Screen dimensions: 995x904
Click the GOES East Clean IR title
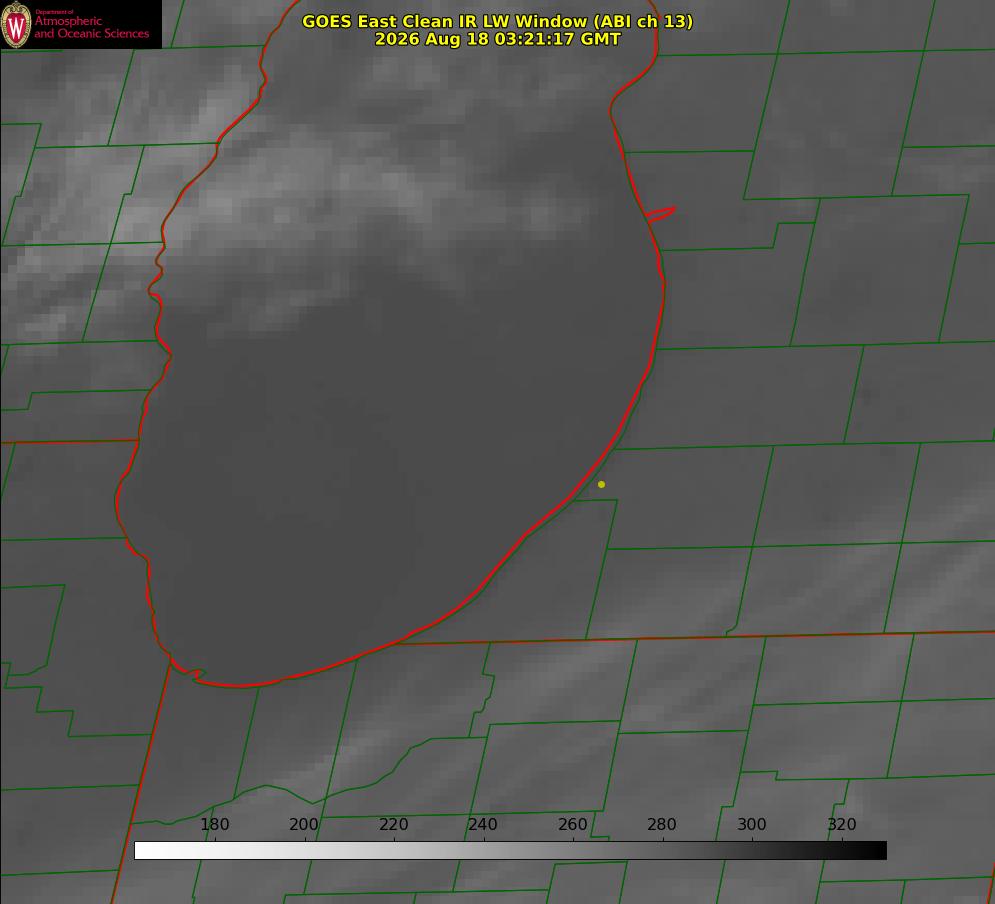click(x=497, y=21)
